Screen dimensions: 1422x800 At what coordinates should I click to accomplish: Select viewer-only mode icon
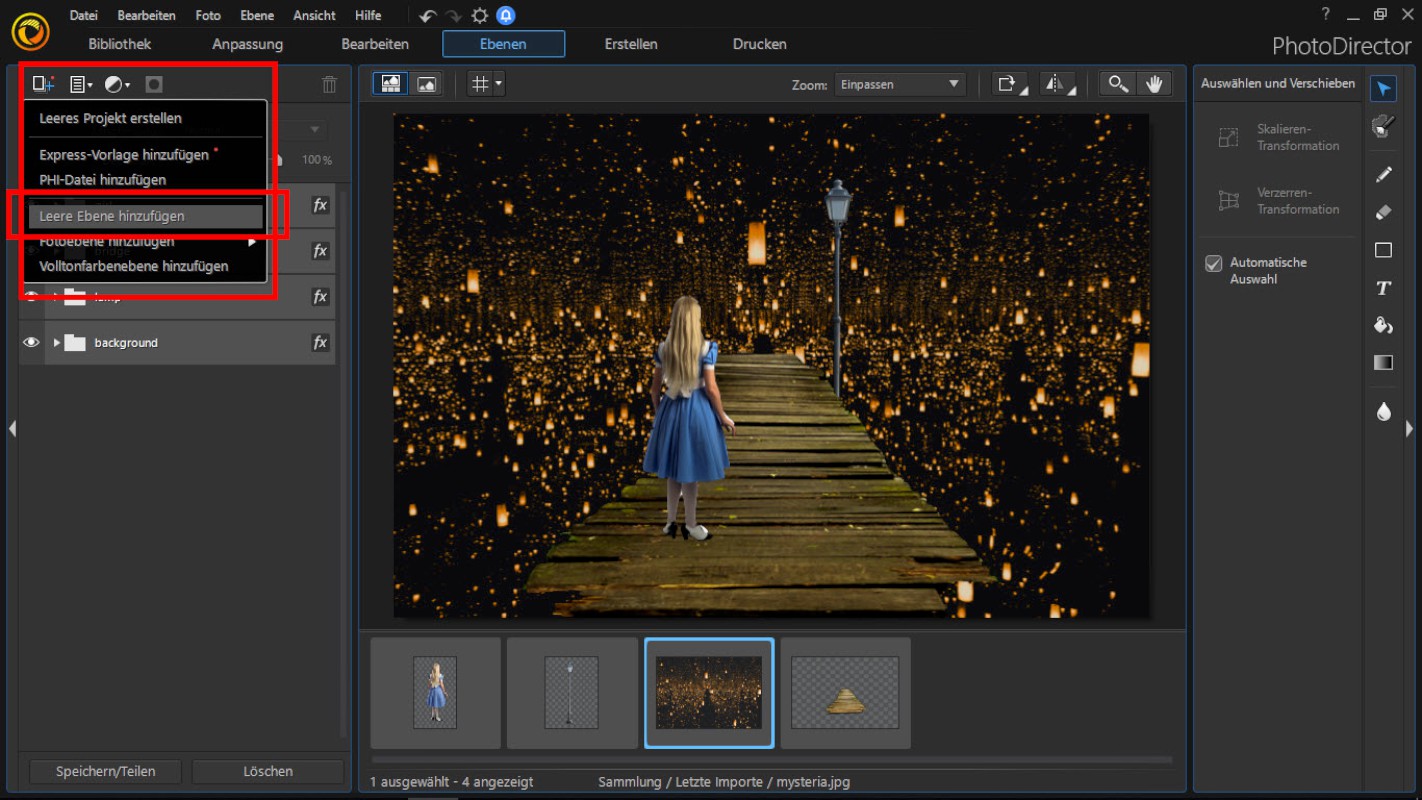point(426,84)
